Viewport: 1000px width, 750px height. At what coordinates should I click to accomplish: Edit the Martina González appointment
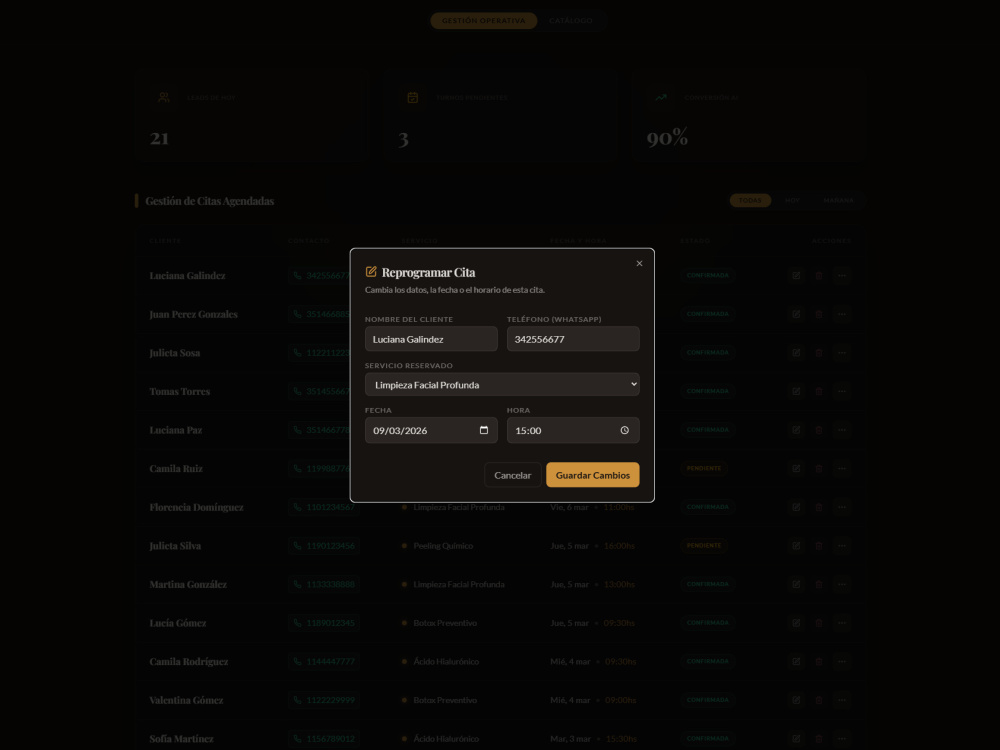coord(796,584)
